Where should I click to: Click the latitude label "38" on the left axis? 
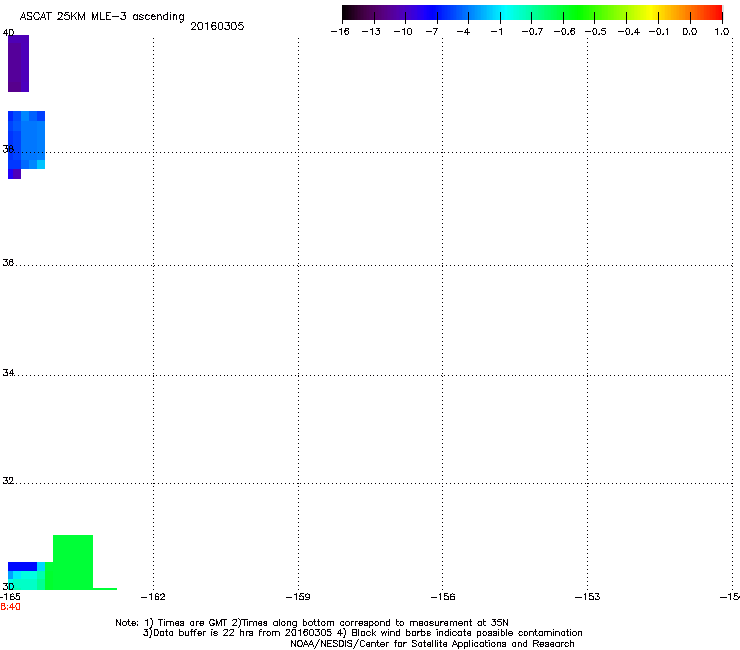8,149
